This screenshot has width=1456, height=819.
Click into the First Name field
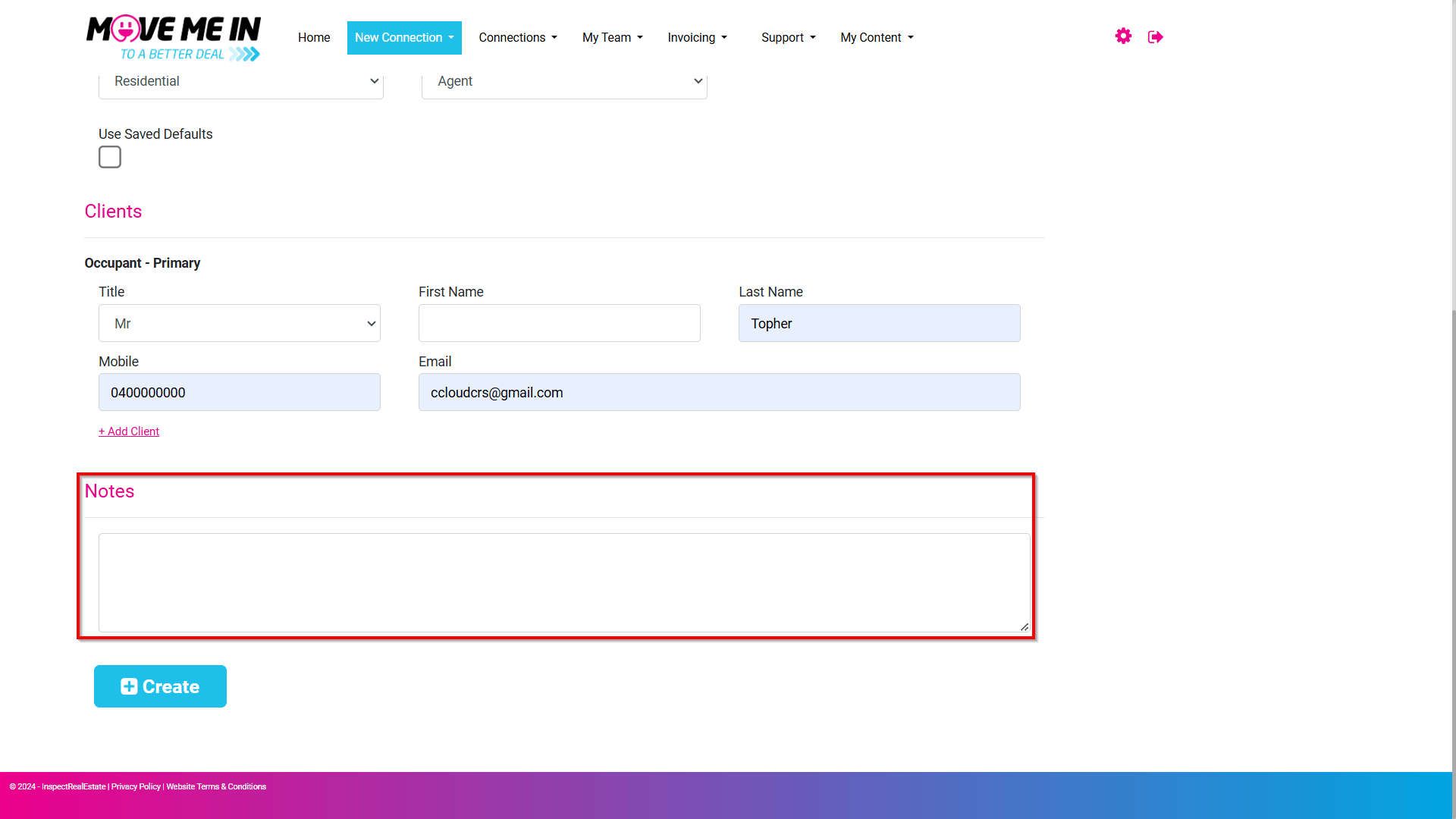560,323
